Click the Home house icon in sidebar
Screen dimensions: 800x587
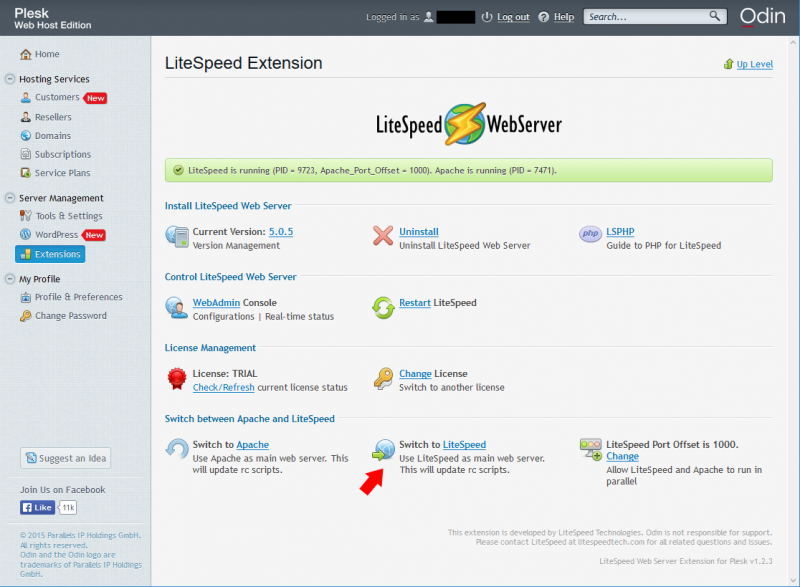[x=26, y=54]
